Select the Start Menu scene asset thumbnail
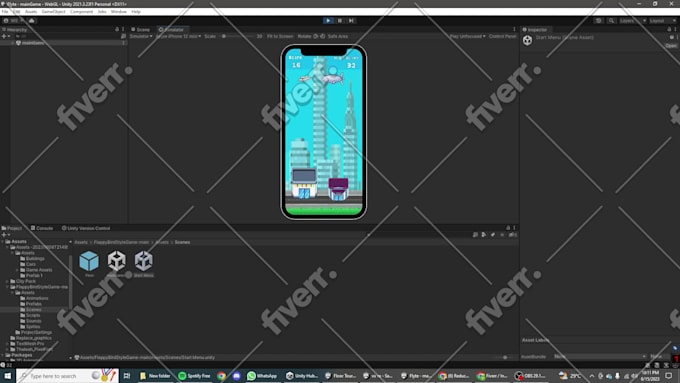 point(144,261)
